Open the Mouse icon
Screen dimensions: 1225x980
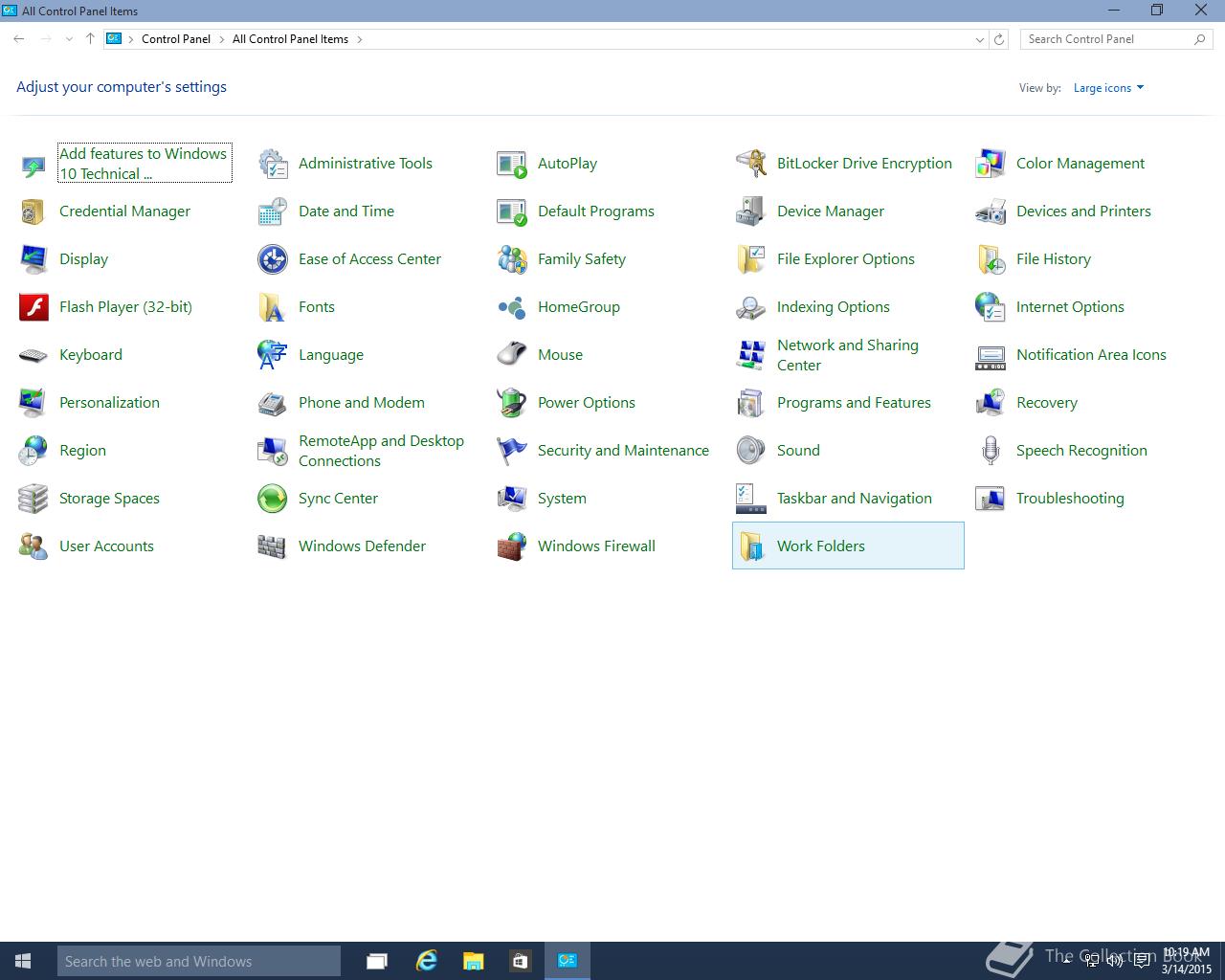coord(512,355)
